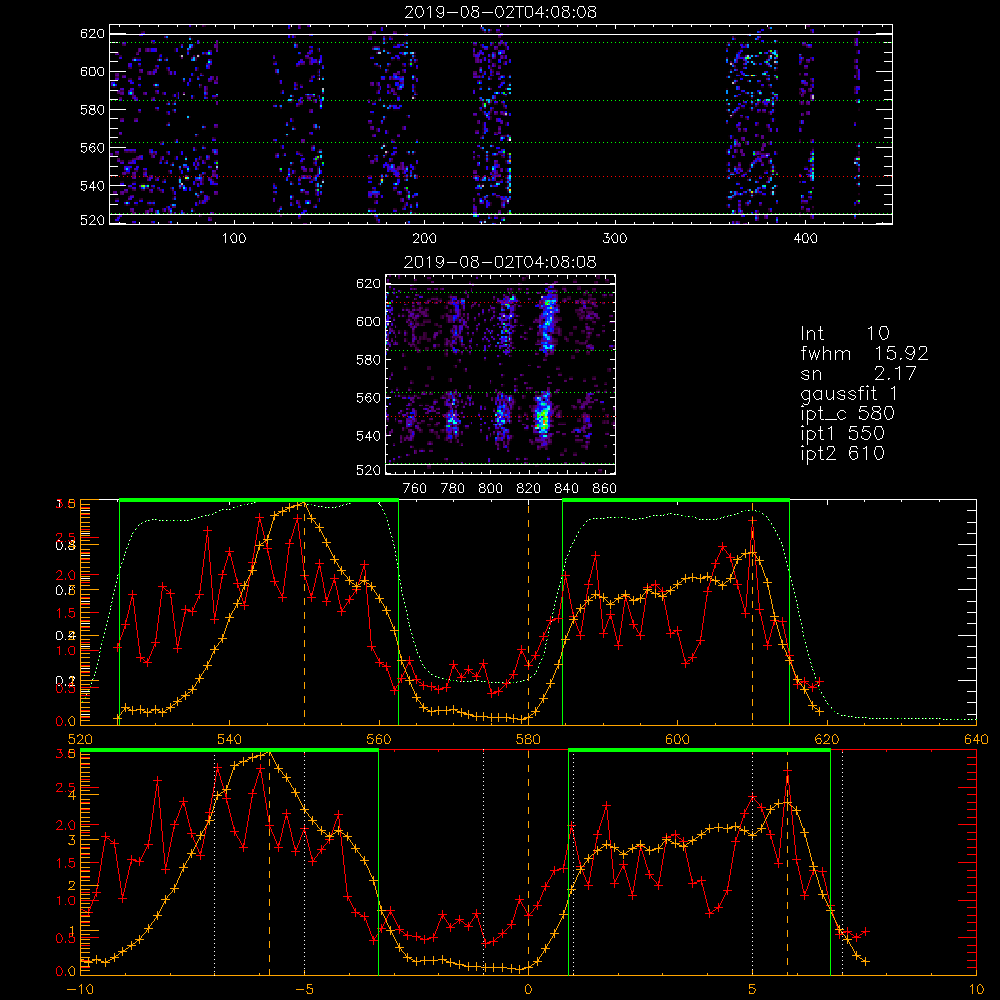Screen dimensions: 1000x1000
Task: Click x-axis label '300' under wide top image
Action: click(615, 239)
